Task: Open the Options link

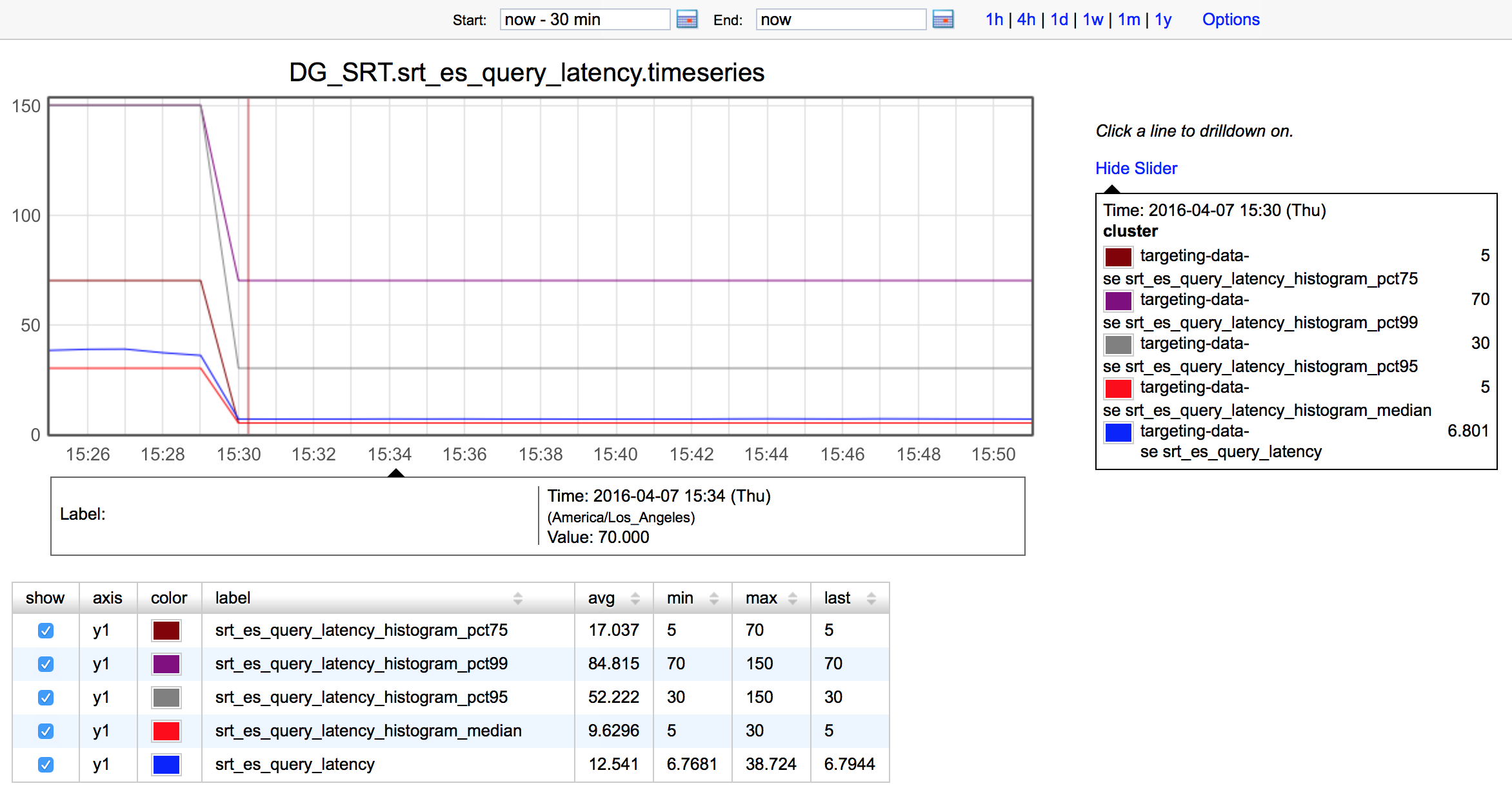Action: (1231, 19)
